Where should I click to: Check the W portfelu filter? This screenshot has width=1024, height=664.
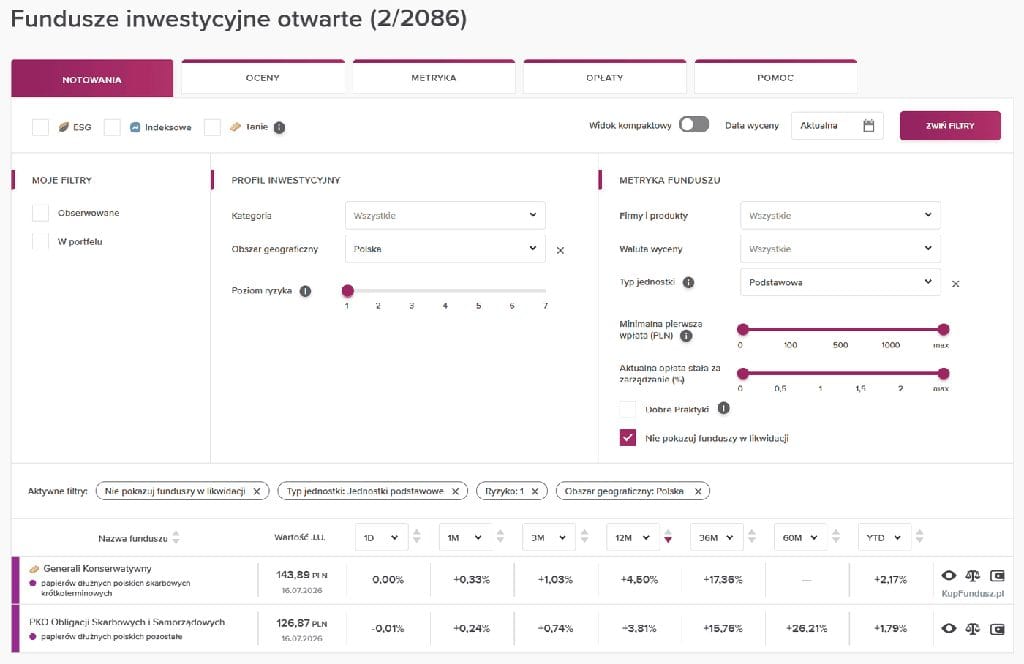[x=40, y=242]
